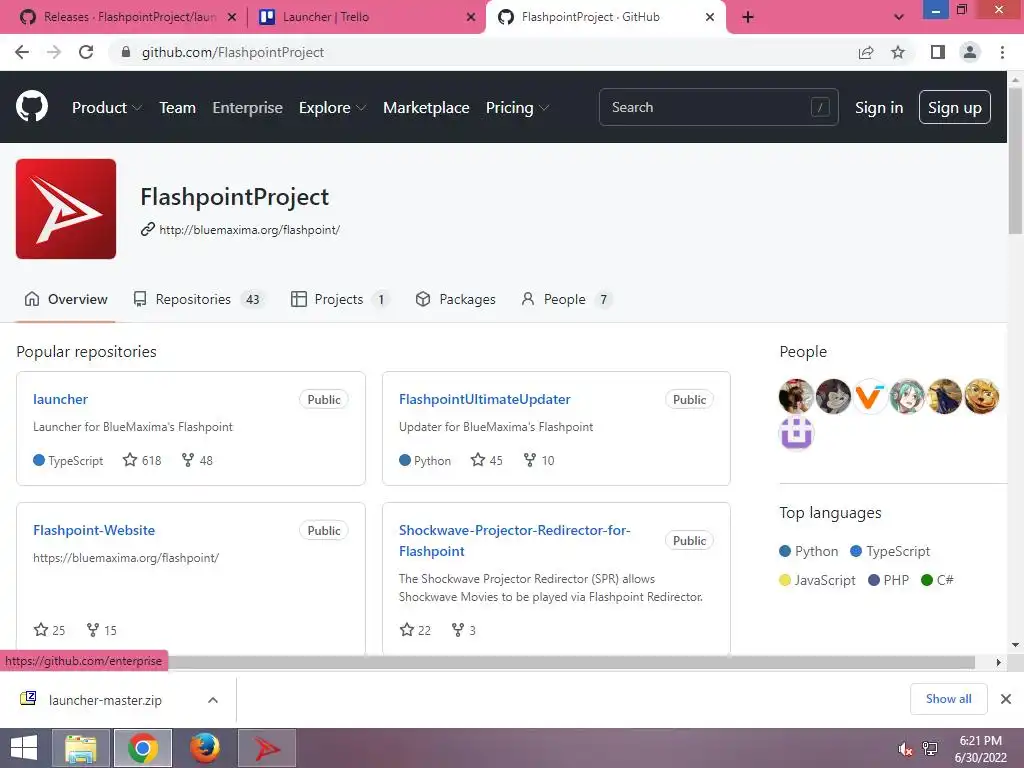Click the FlashpointProject red logo
This screenshot has width=1024, height=768.
coord(66,209)
